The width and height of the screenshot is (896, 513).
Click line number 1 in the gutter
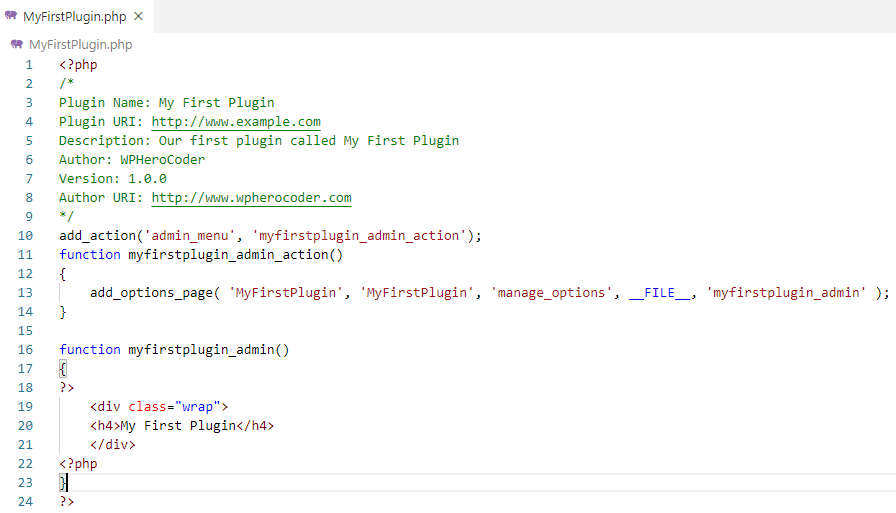29,65
